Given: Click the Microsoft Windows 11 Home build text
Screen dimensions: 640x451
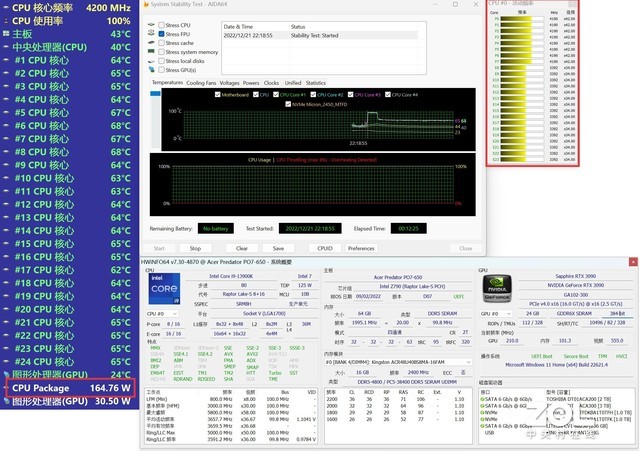Looking at the screenshot, I should (556, 365).
